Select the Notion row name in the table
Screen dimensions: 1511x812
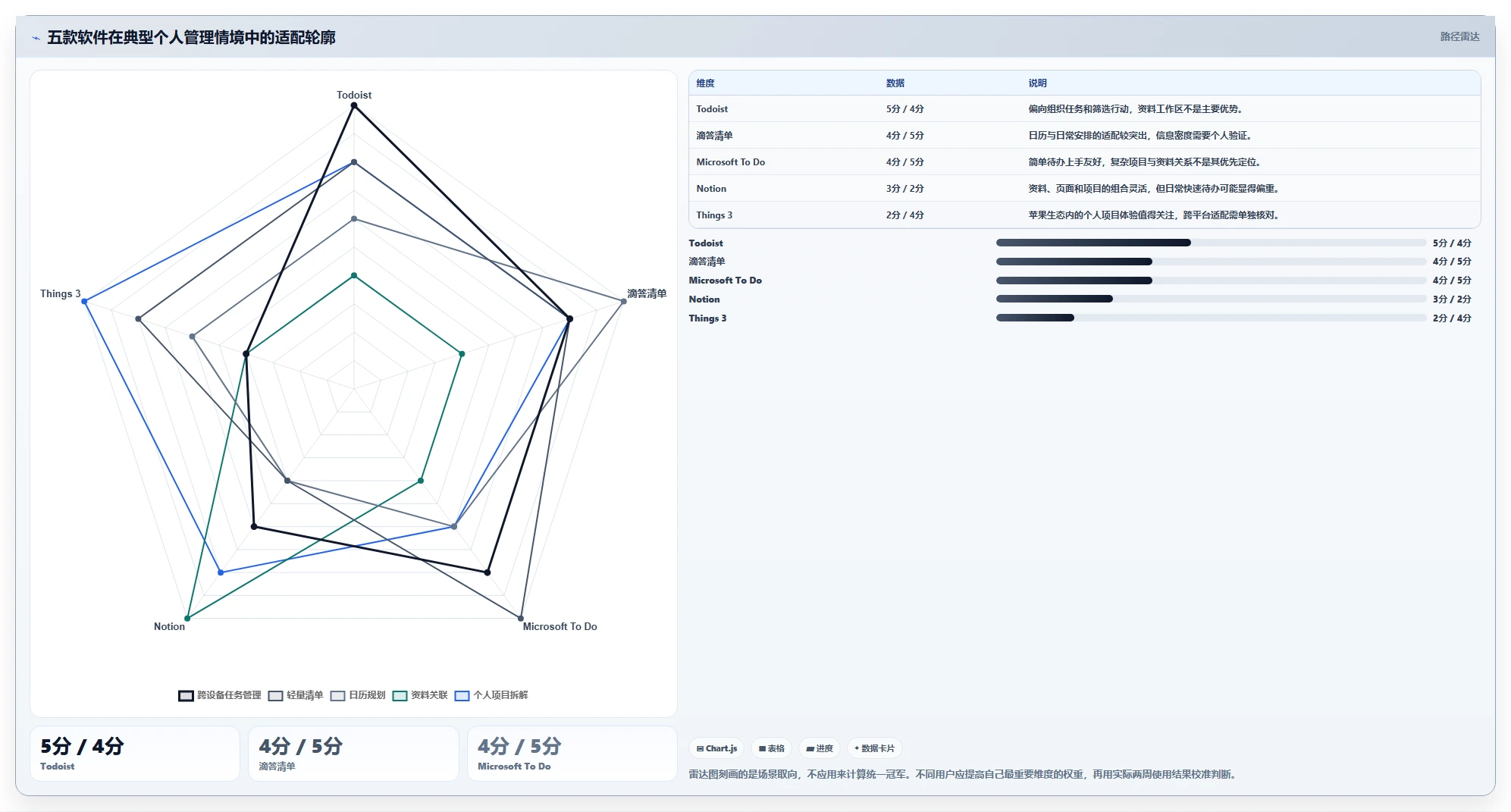click(711, 189)
